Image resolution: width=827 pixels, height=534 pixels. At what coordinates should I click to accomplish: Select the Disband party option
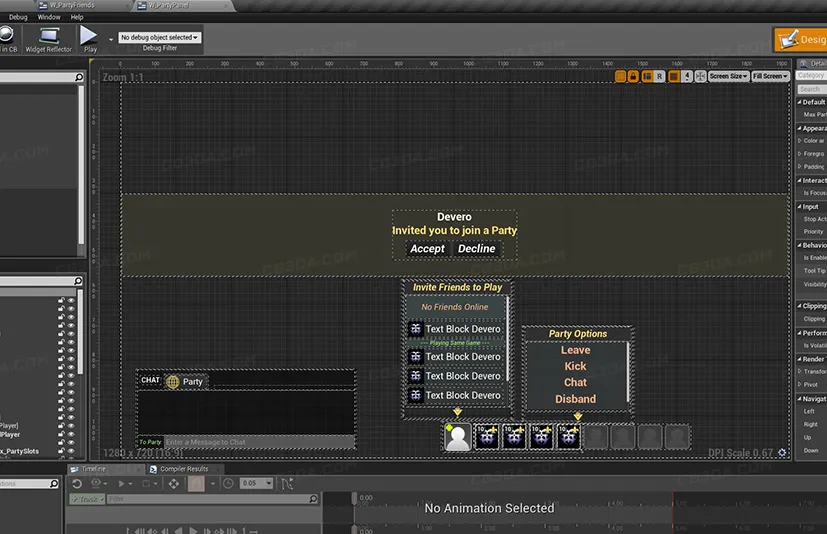pos(575,399)
